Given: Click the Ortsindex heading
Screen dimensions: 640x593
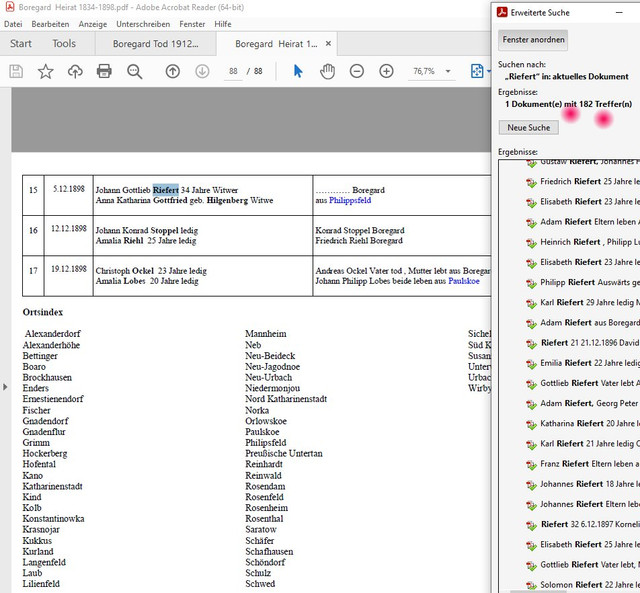Looking at the screenshot, I should [43, 312].
